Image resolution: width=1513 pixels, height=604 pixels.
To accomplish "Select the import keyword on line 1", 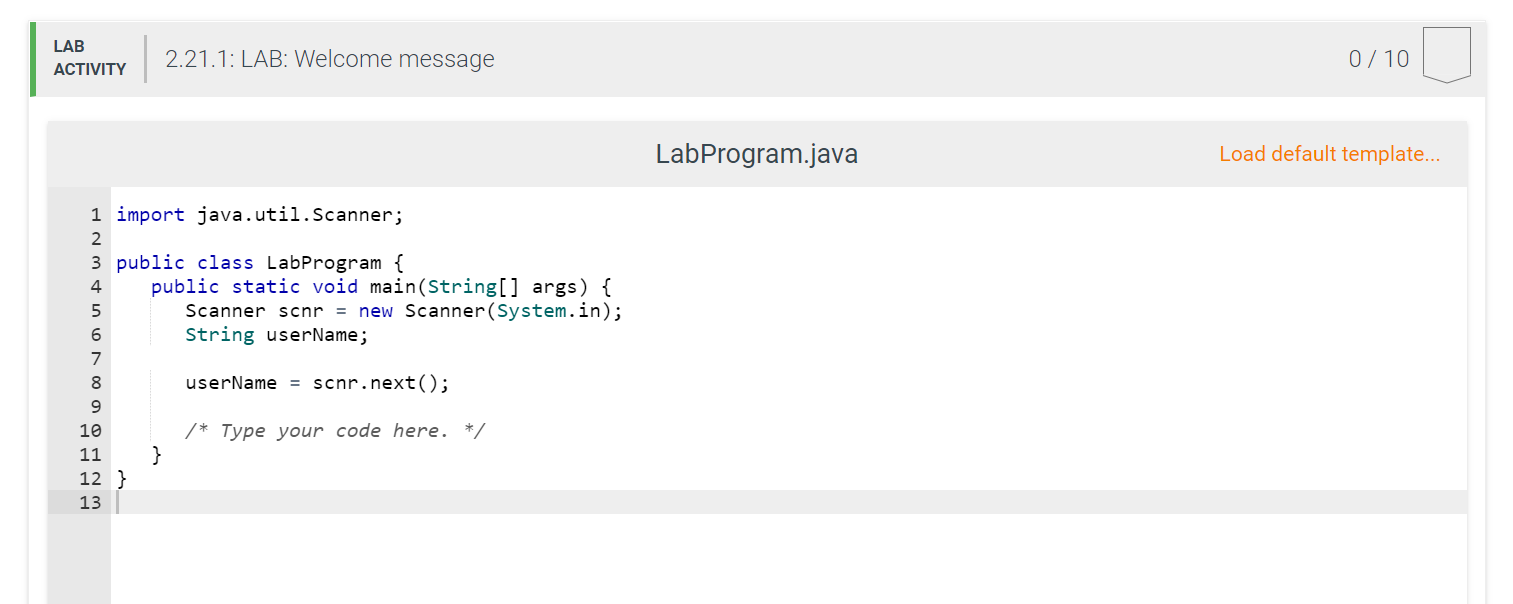I will pyautogui.click(x=150, y=214).
